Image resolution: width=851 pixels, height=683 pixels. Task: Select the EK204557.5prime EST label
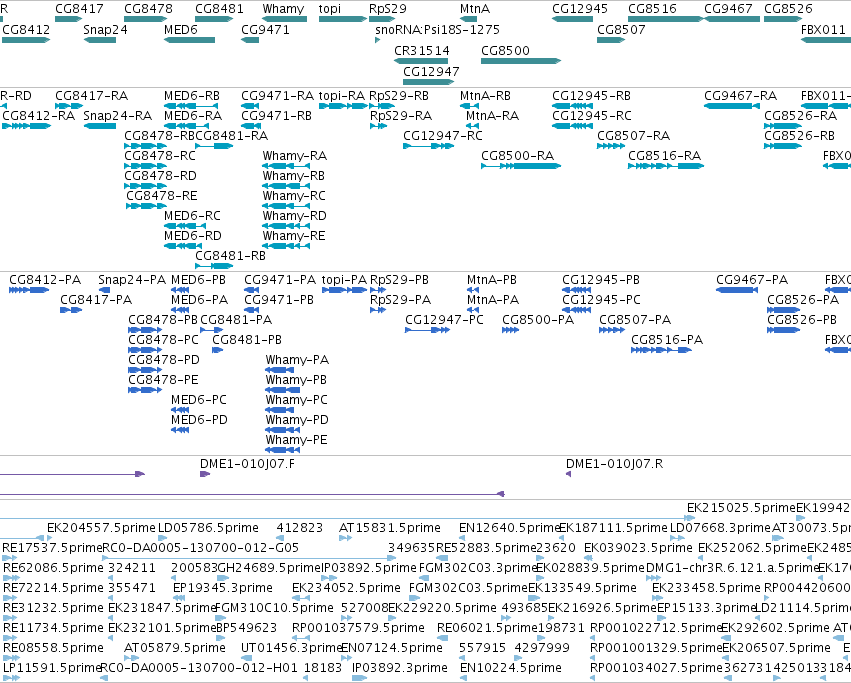(101, 528)
